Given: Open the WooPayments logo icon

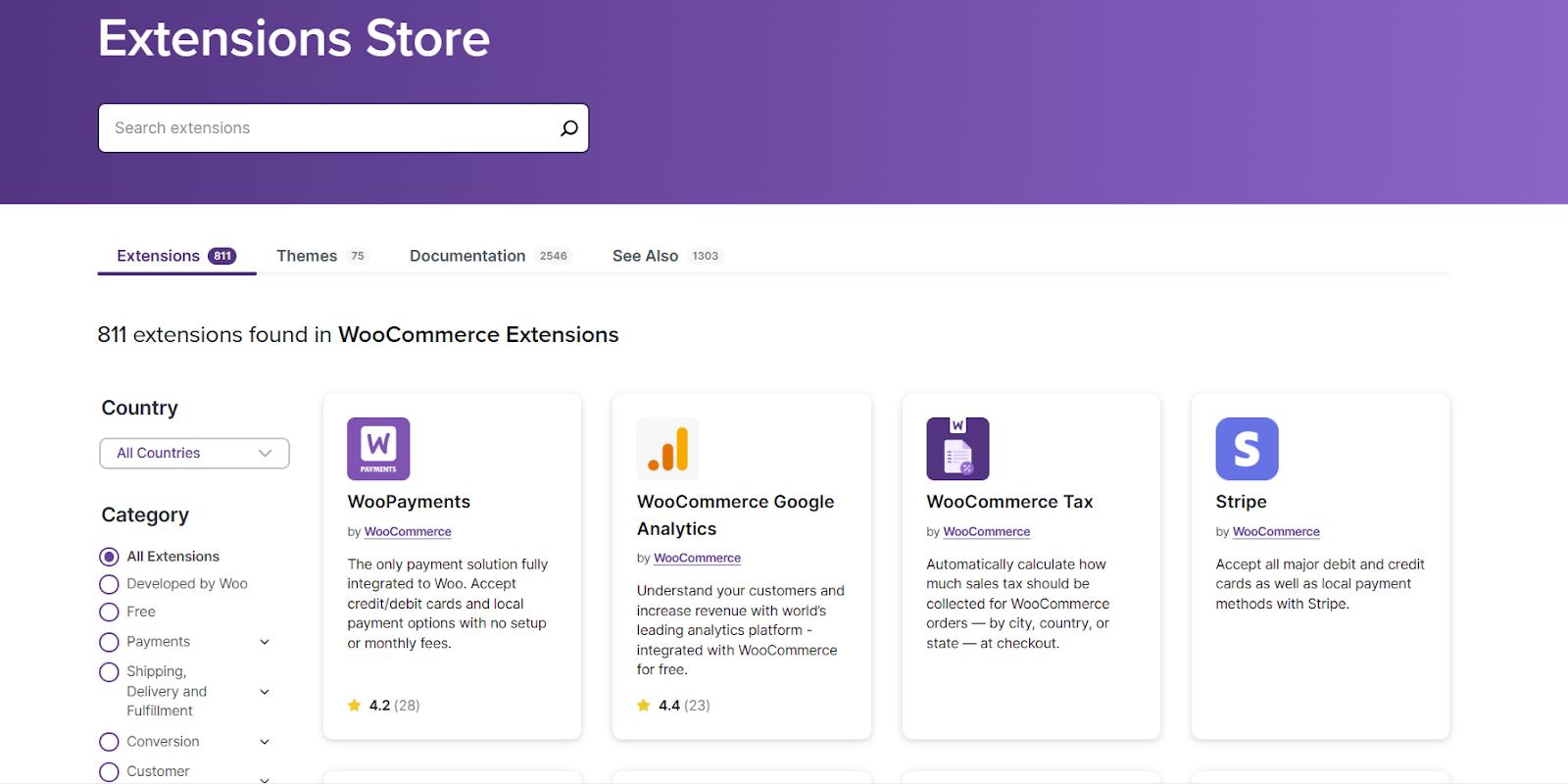Looking at the screenshot, I should point(378,449).
